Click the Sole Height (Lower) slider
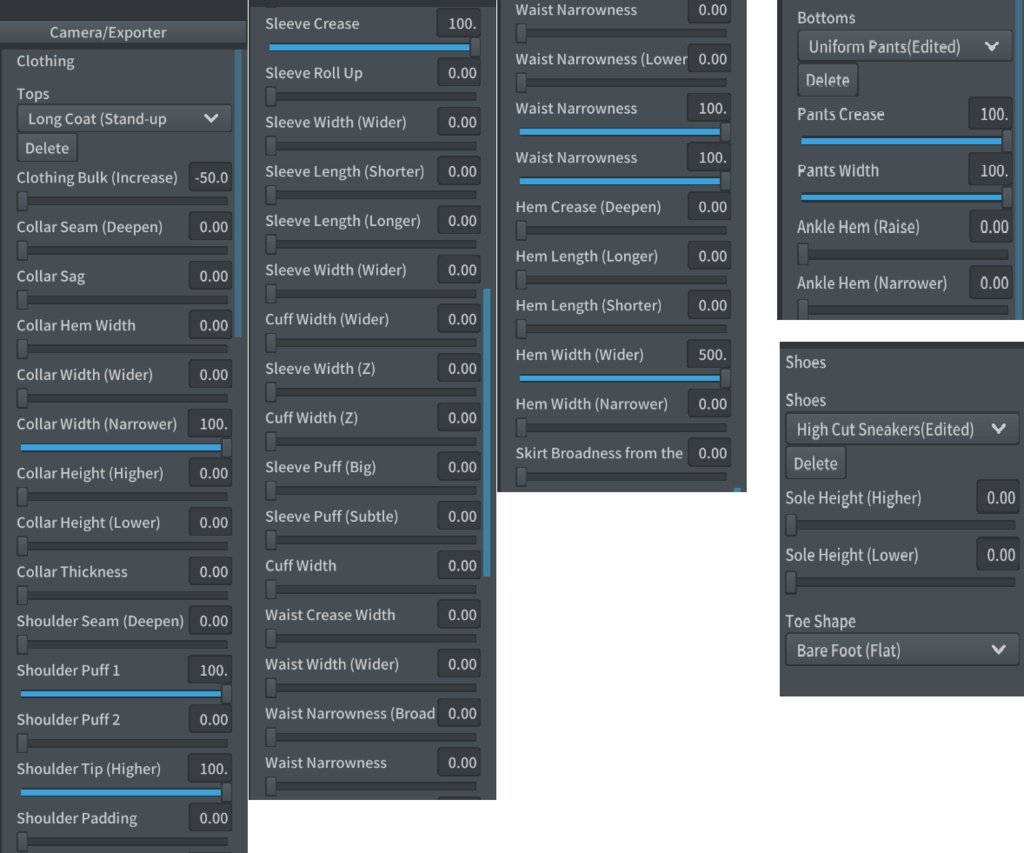 [901, 581]
